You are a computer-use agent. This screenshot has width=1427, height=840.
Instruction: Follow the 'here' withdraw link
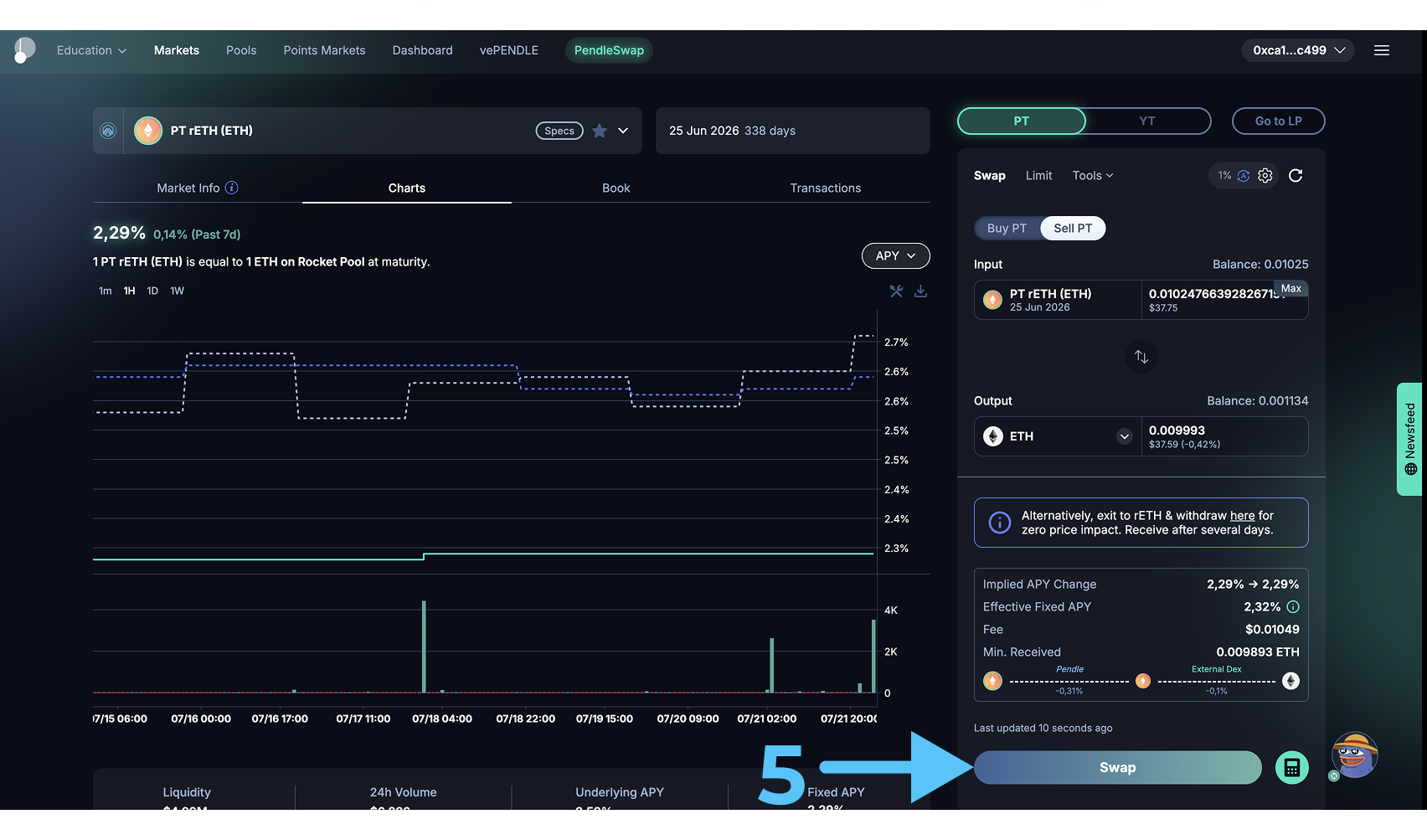click(x=1242, y=516)
